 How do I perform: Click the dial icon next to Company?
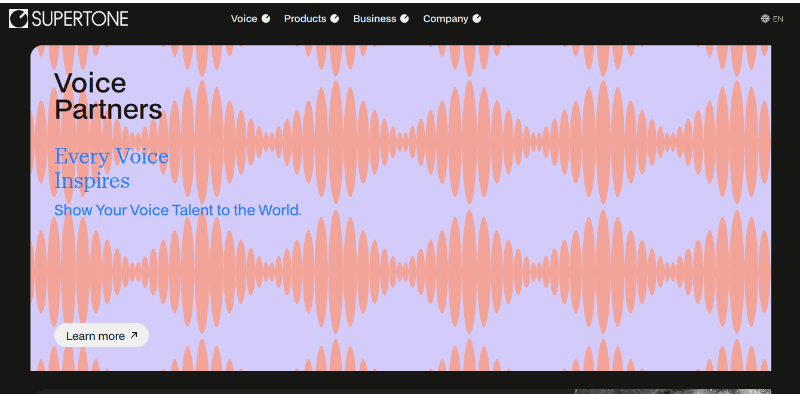click(x=477, y=19)
